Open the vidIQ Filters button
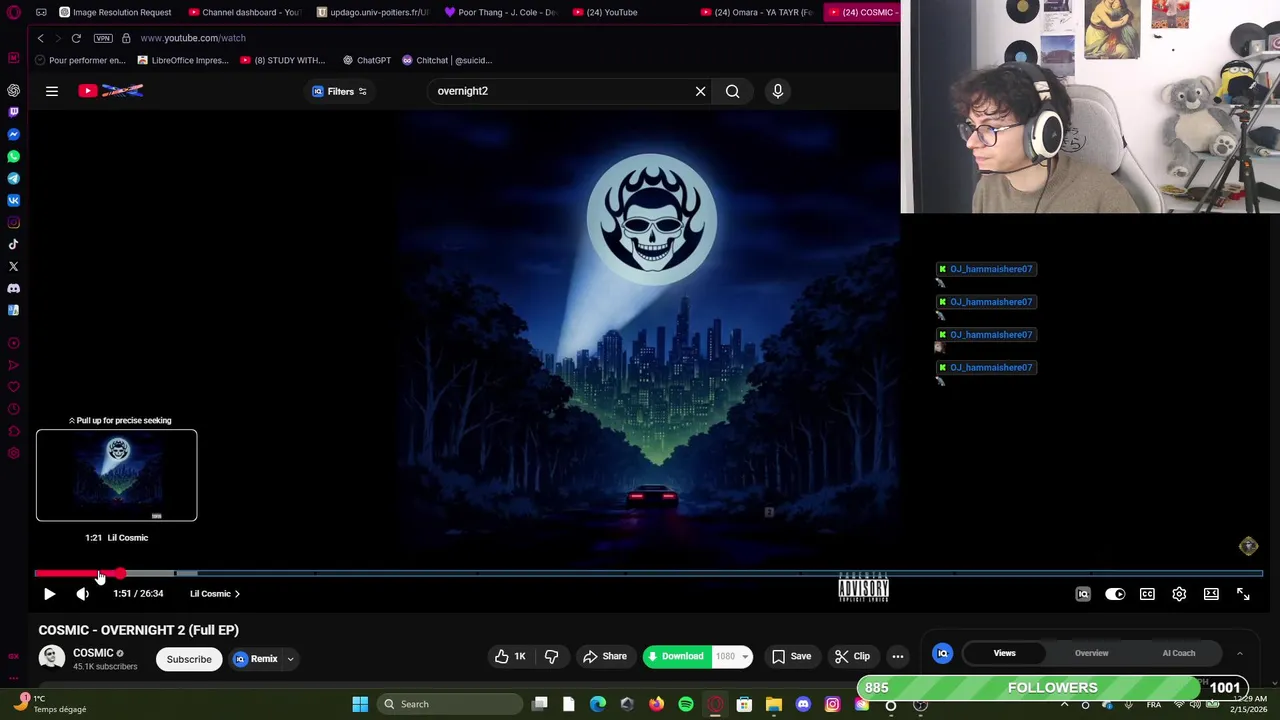Image resolution: width=1280 pixels, height=720 pixels. pos(340,91)
